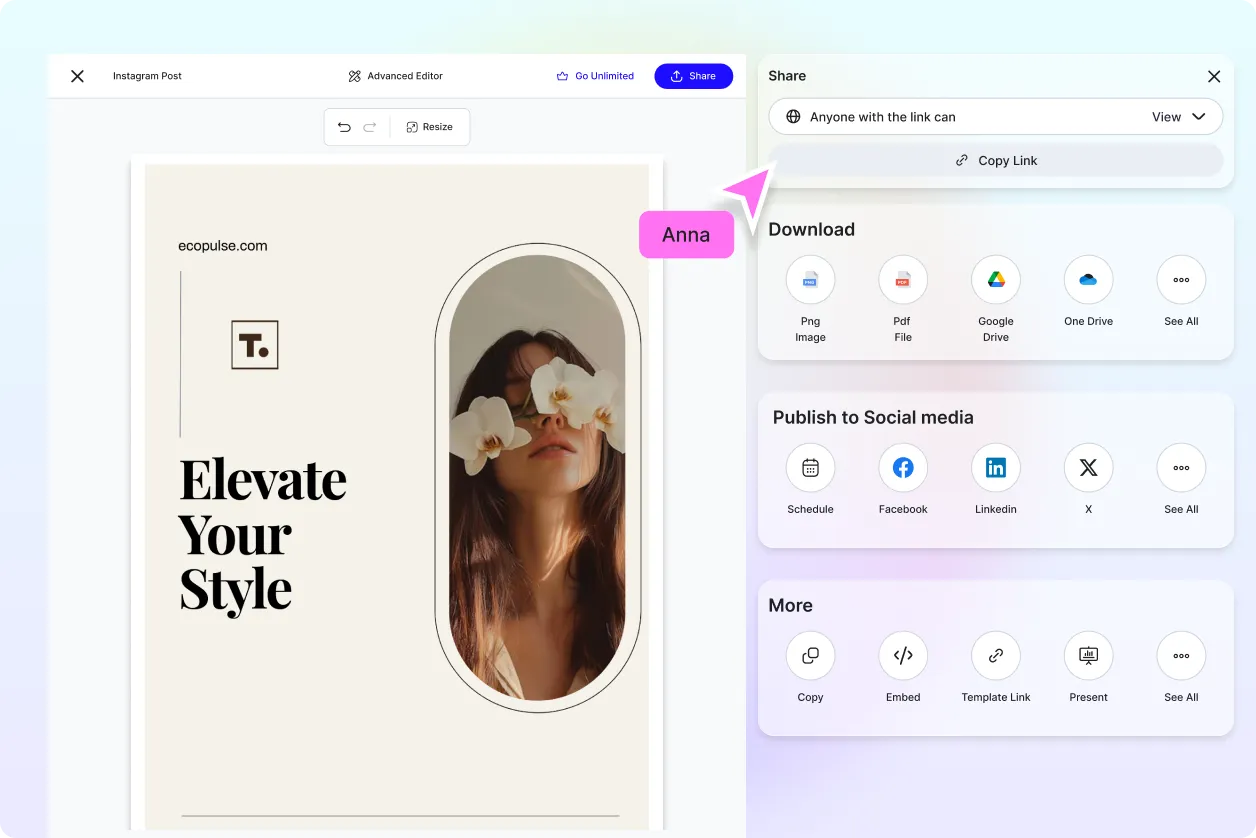Open the Resize tool
Screen dimensions: 1256x838
pyautogui.click(x=430, y=127)
